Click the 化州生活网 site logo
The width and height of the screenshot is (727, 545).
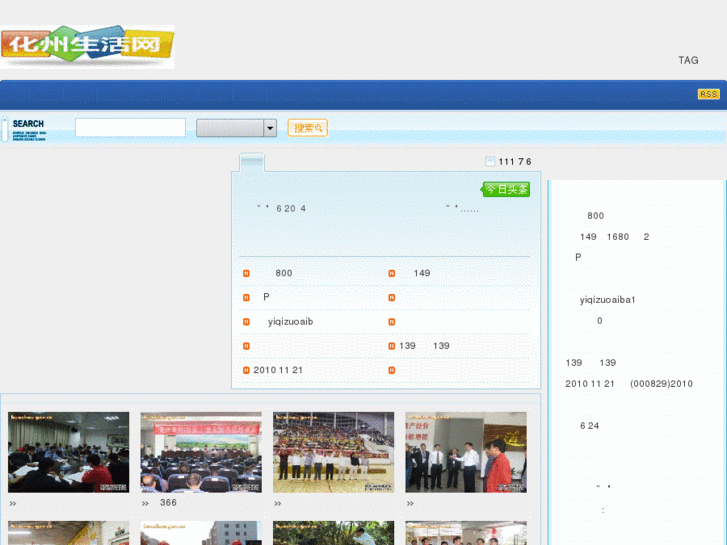point(88,46)
